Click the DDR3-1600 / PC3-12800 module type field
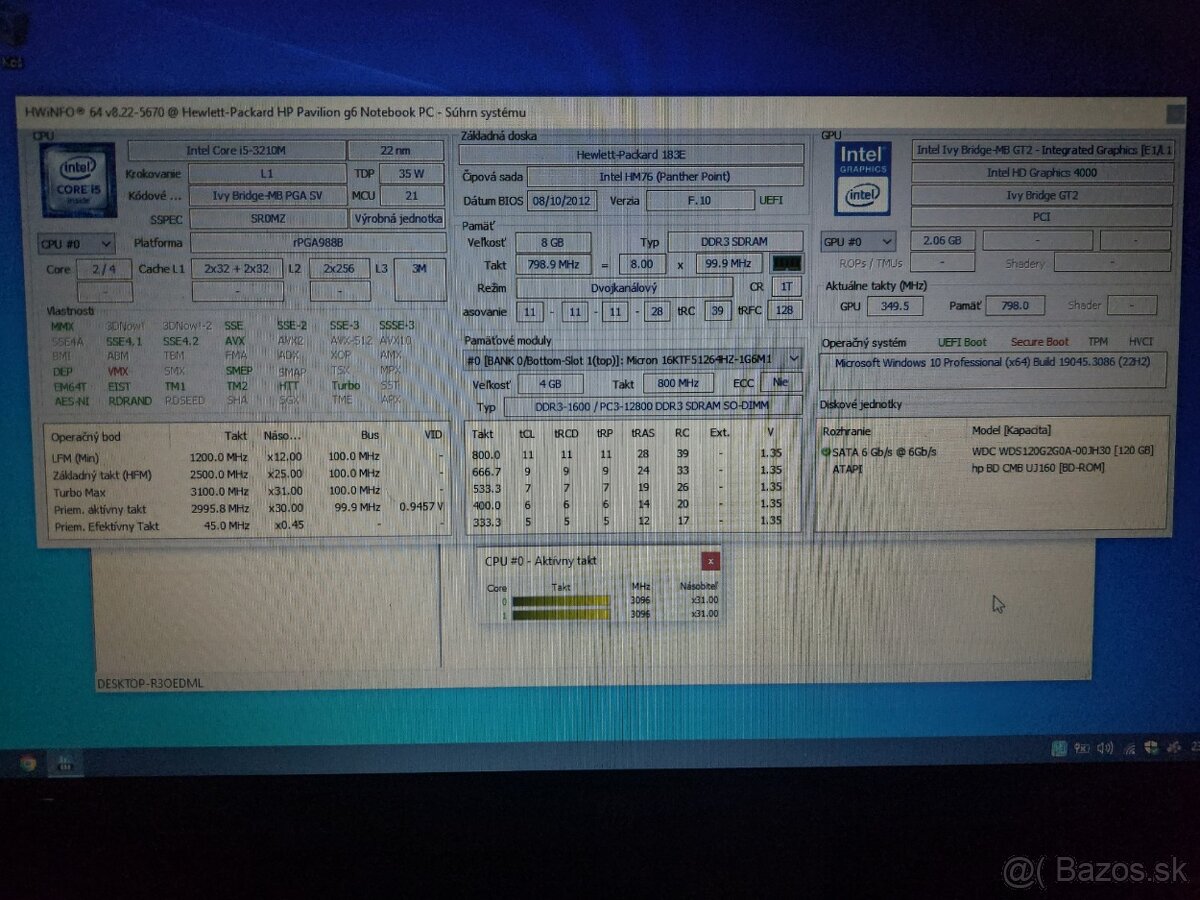This screenshot has height=900, width=1200. pos(653,407)
